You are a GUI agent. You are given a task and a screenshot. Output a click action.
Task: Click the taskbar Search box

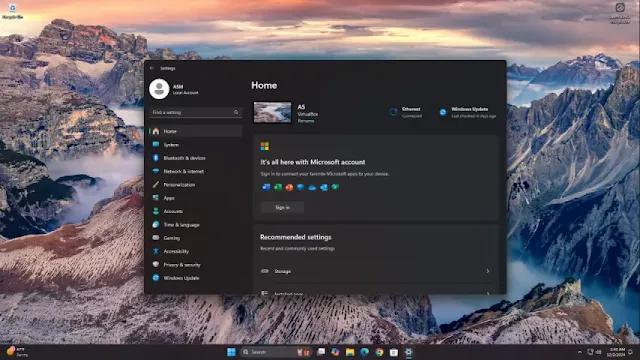(276, 352)
